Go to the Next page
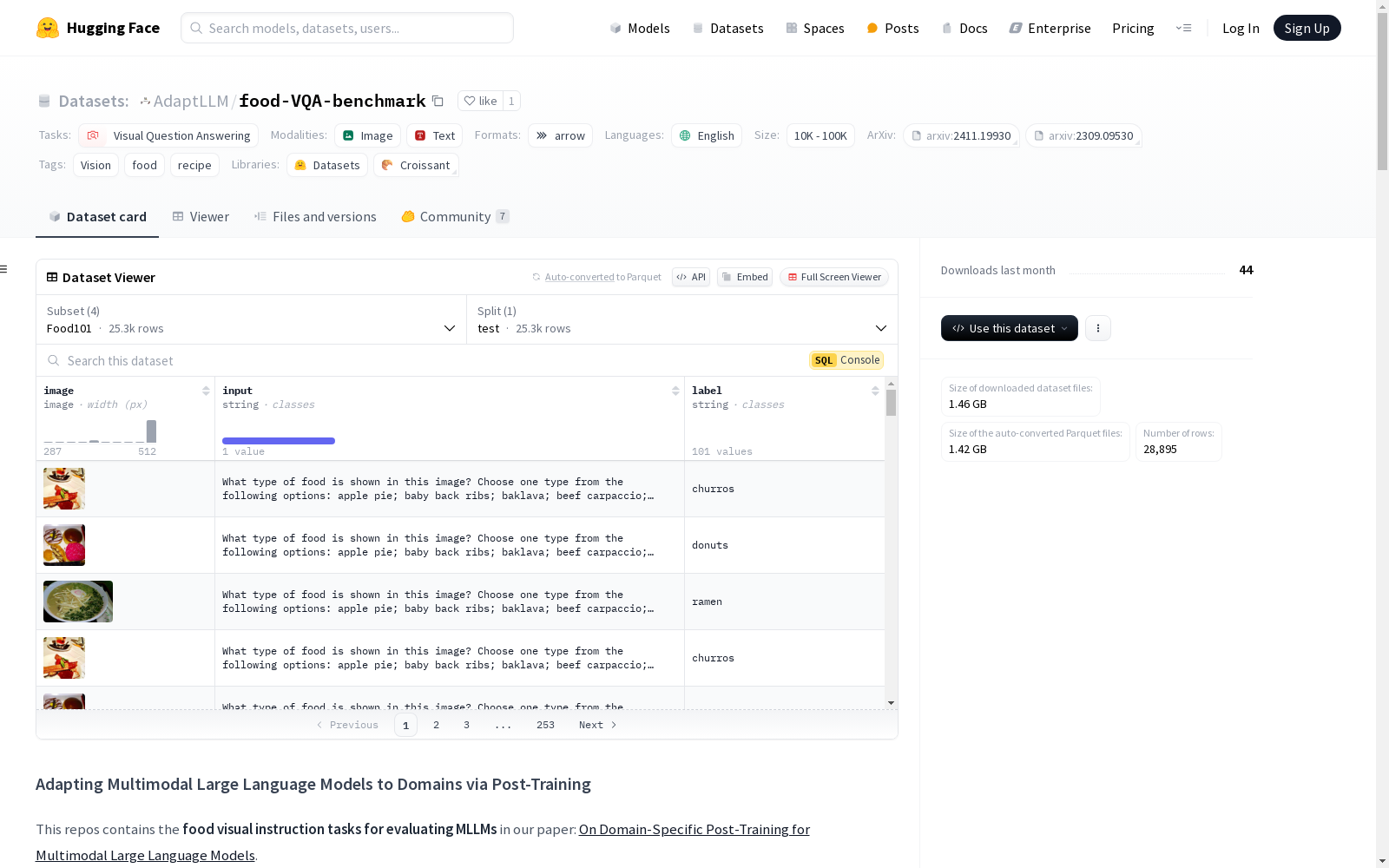This screenshot has height=868, width=1389. click(598, 725)
